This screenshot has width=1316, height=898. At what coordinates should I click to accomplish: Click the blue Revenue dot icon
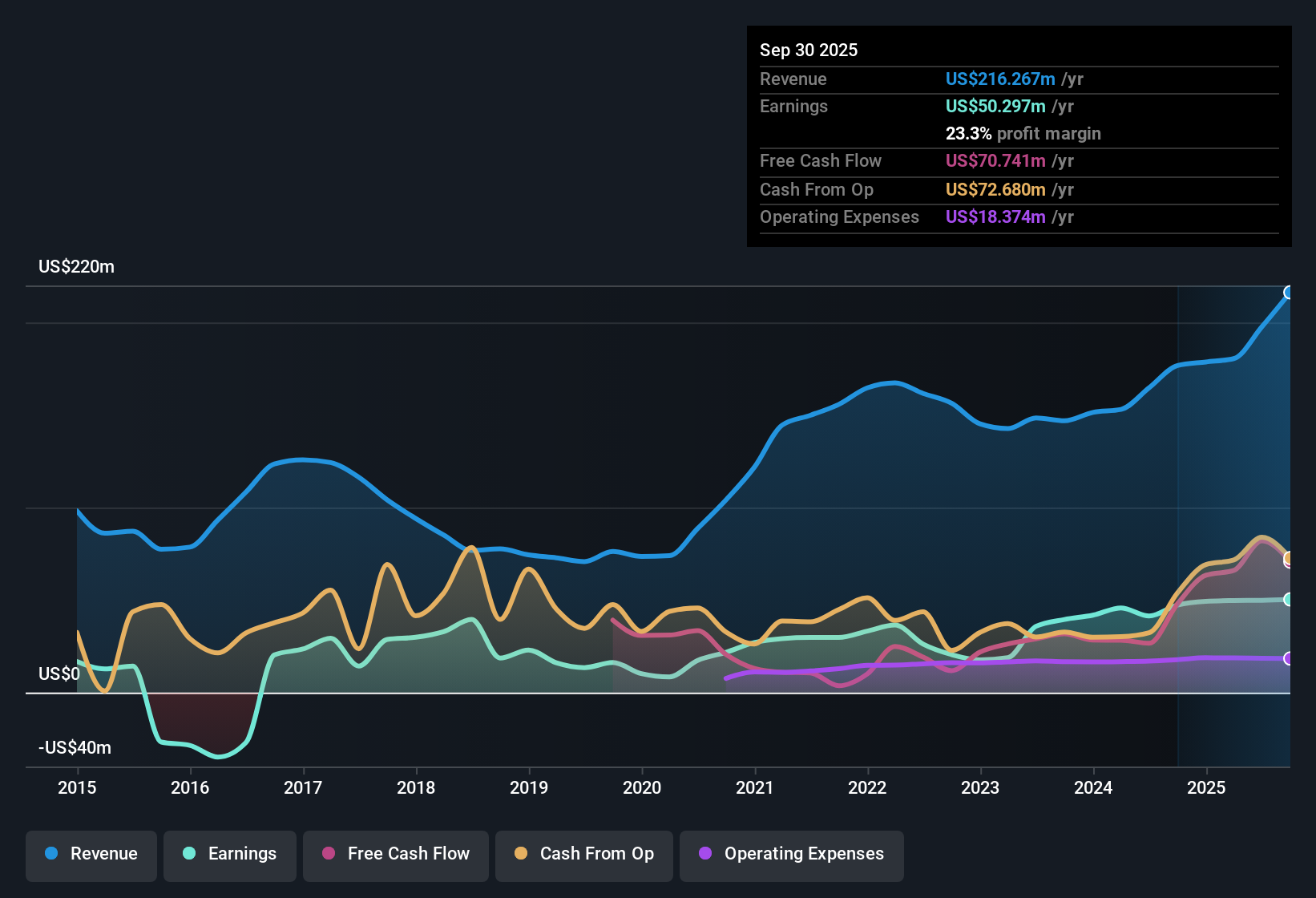coord(50,854)
